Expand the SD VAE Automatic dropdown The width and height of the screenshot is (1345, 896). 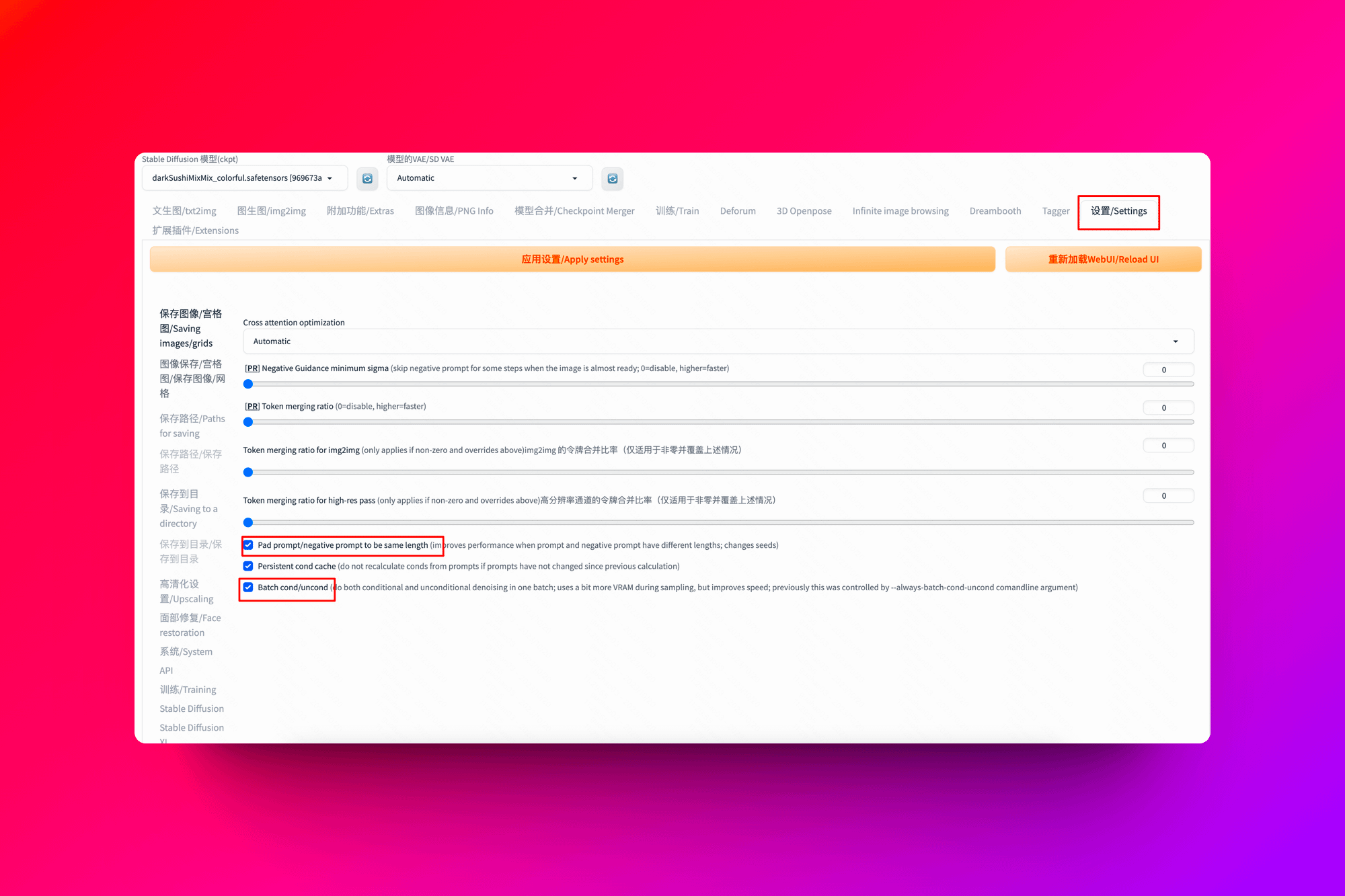[x=489, y=178]
